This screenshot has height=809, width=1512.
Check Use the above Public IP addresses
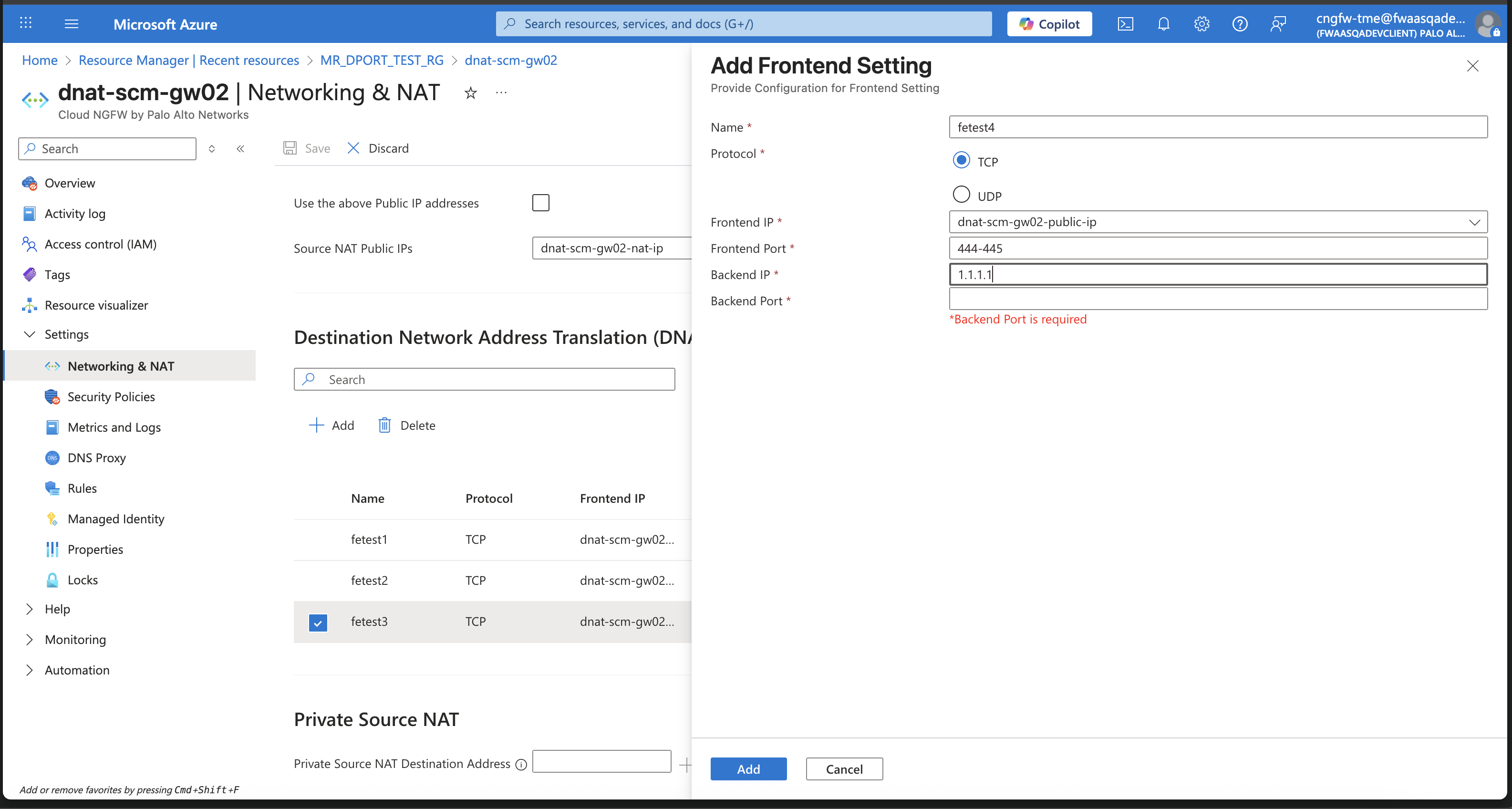pos(540,203)
